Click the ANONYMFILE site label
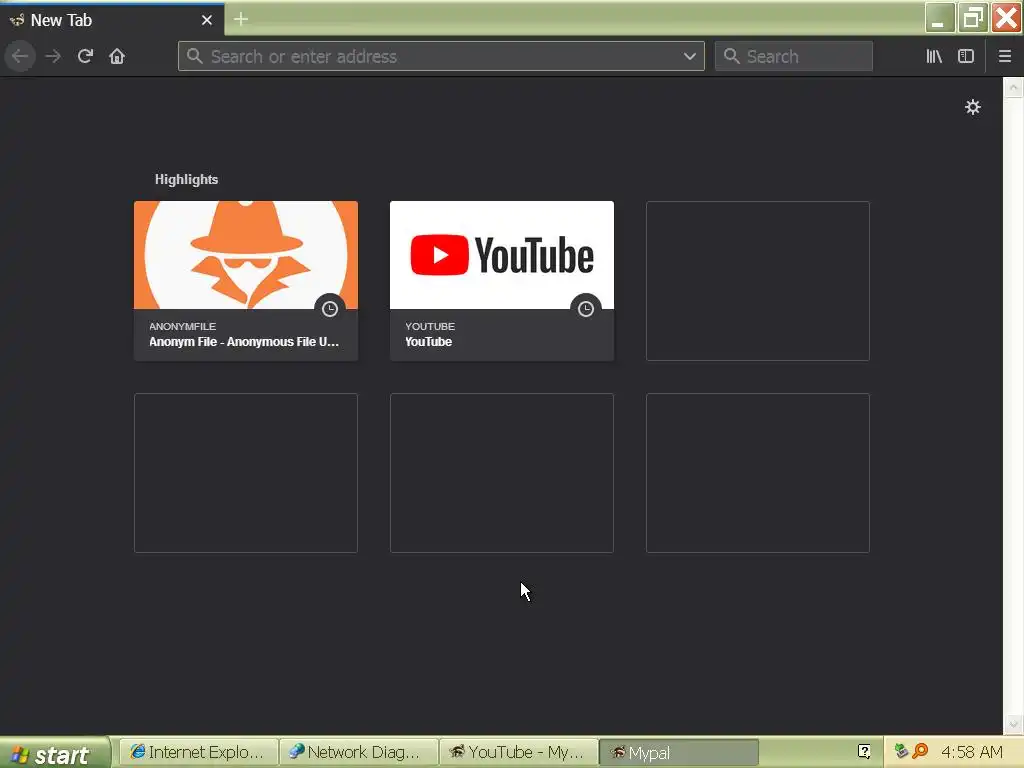This screenshot has height=768, width=1024. [182, 327]
